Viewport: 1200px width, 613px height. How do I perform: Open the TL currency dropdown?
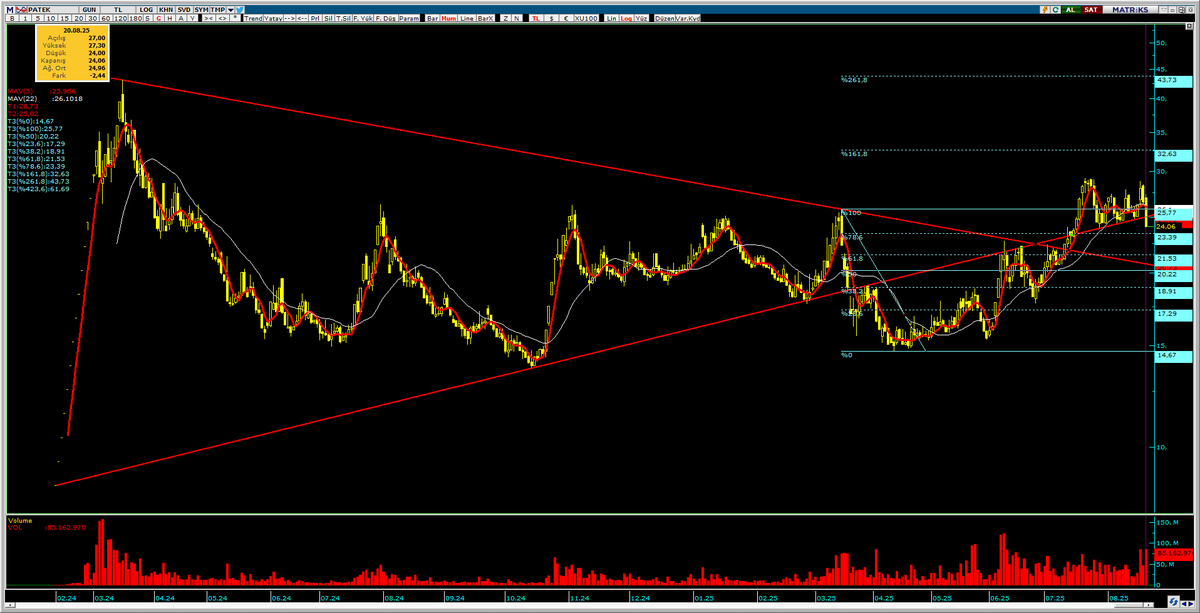(118, 9)
